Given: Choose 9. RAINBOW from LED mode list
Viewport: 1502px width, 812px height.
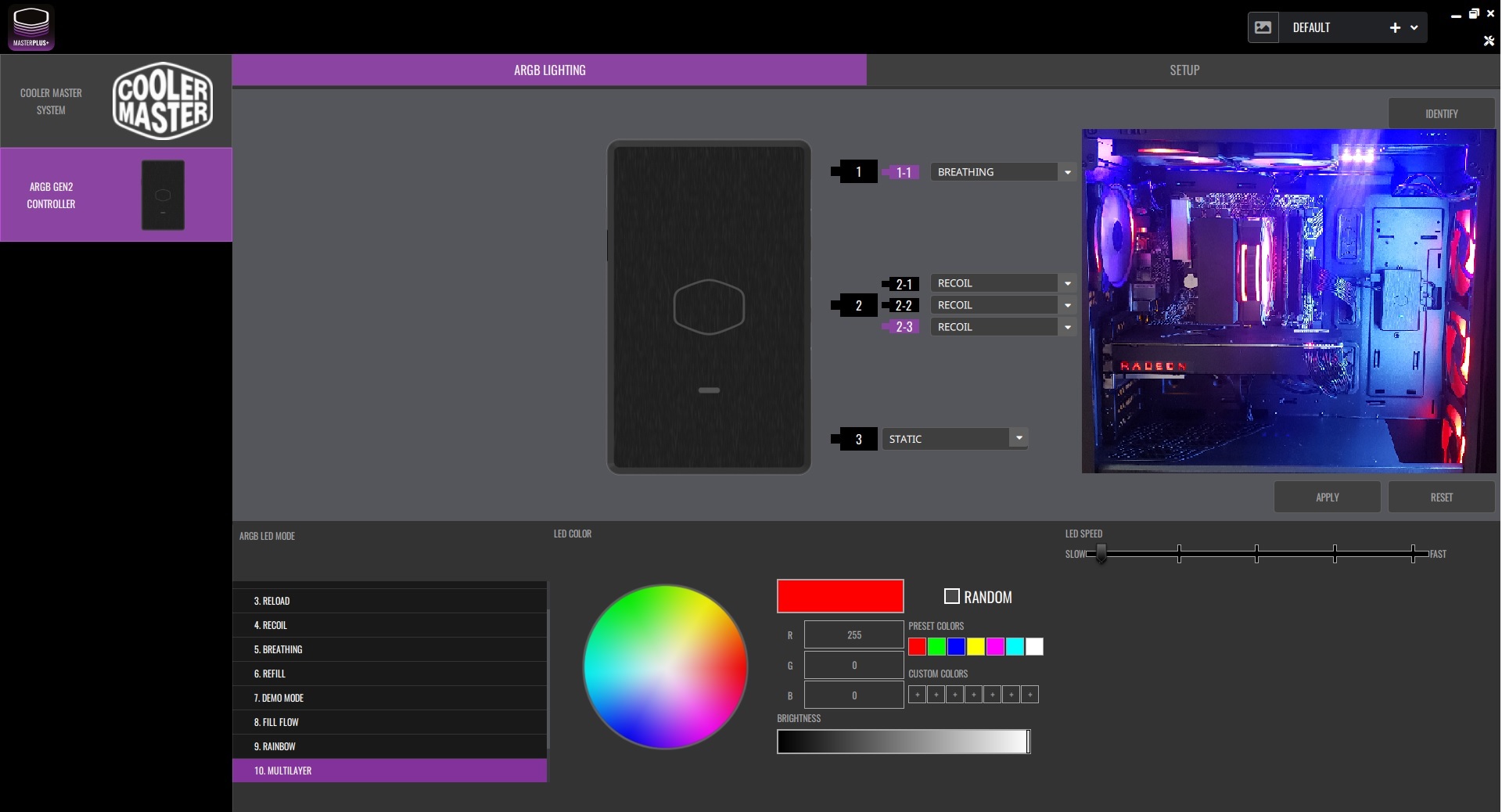Looking at the screenshot, I should click(x=390, y=746).
